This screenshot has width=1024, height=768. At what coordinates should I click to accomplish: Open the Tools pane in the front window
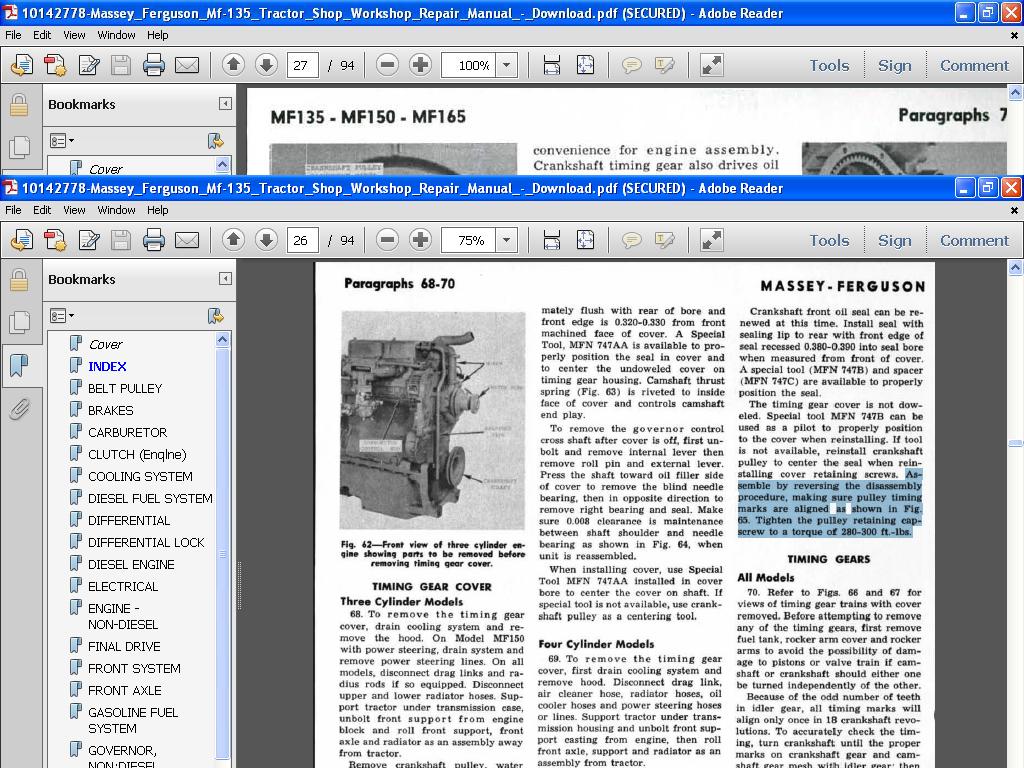tap(829, 240)
